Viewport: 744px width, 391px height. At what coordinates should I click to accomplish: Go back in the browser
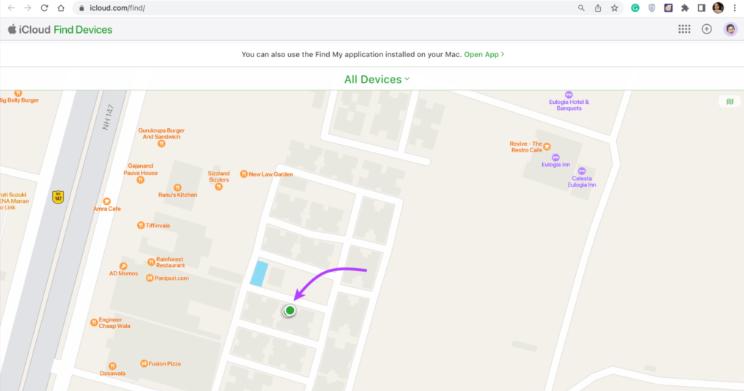tap(11, 8)
